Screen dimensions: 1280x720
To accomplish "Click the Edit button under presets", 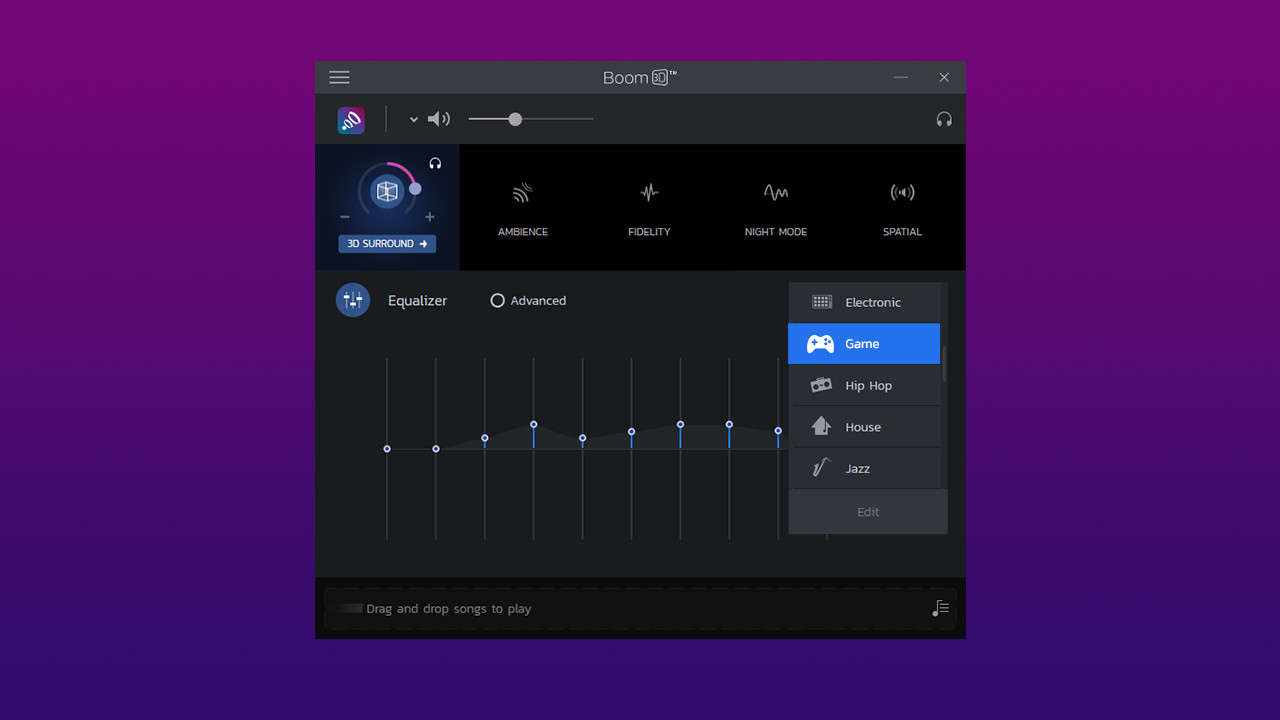I will (868, 512).
